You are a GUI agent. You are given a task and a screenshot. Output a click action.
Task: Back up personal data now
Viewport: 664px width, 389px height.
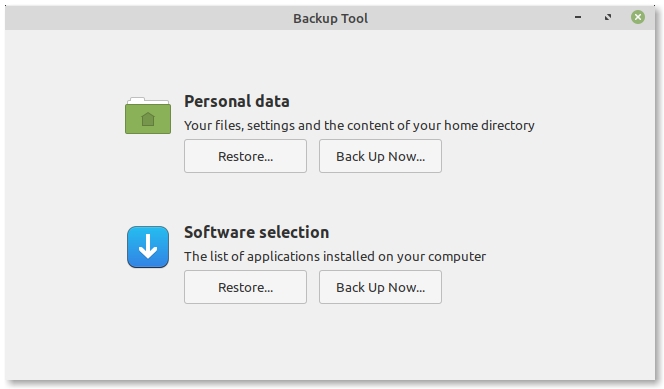coord(380,156)
